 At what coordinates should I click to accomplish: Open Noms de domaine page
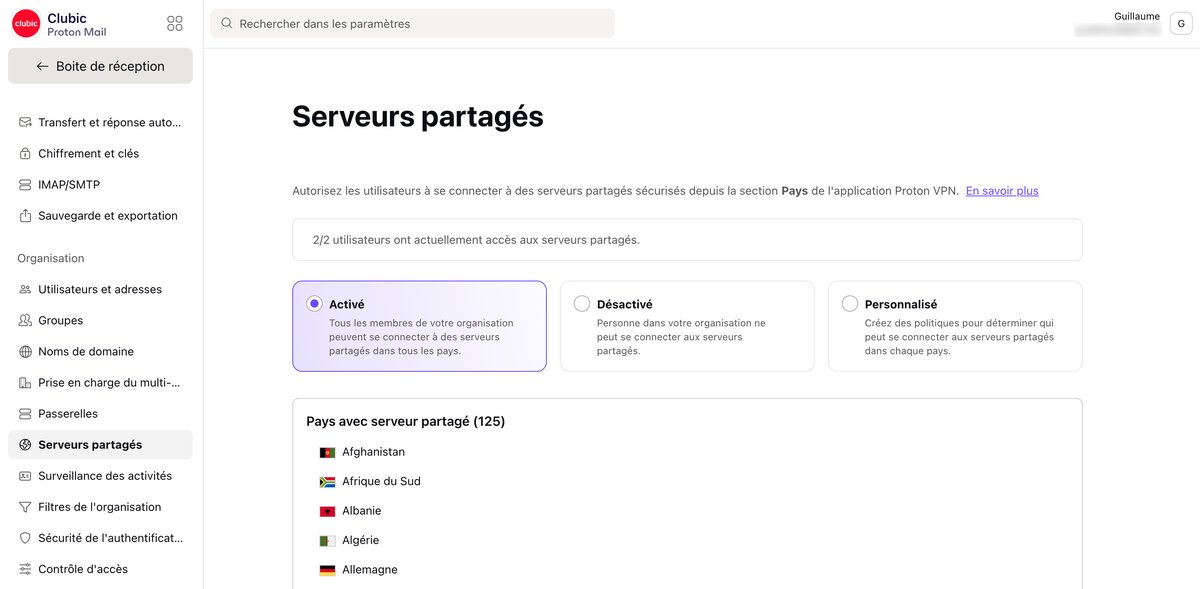click(100, 351)
